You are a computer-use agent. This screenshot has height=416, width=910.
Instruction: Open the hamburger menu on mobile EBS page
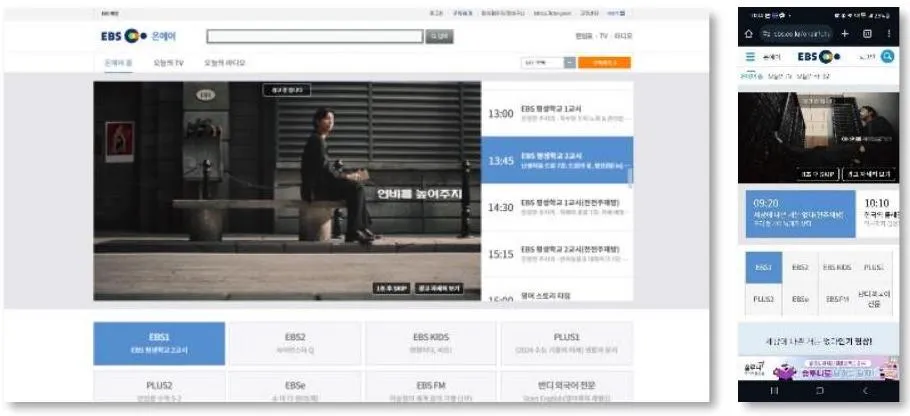pos(750,56)
